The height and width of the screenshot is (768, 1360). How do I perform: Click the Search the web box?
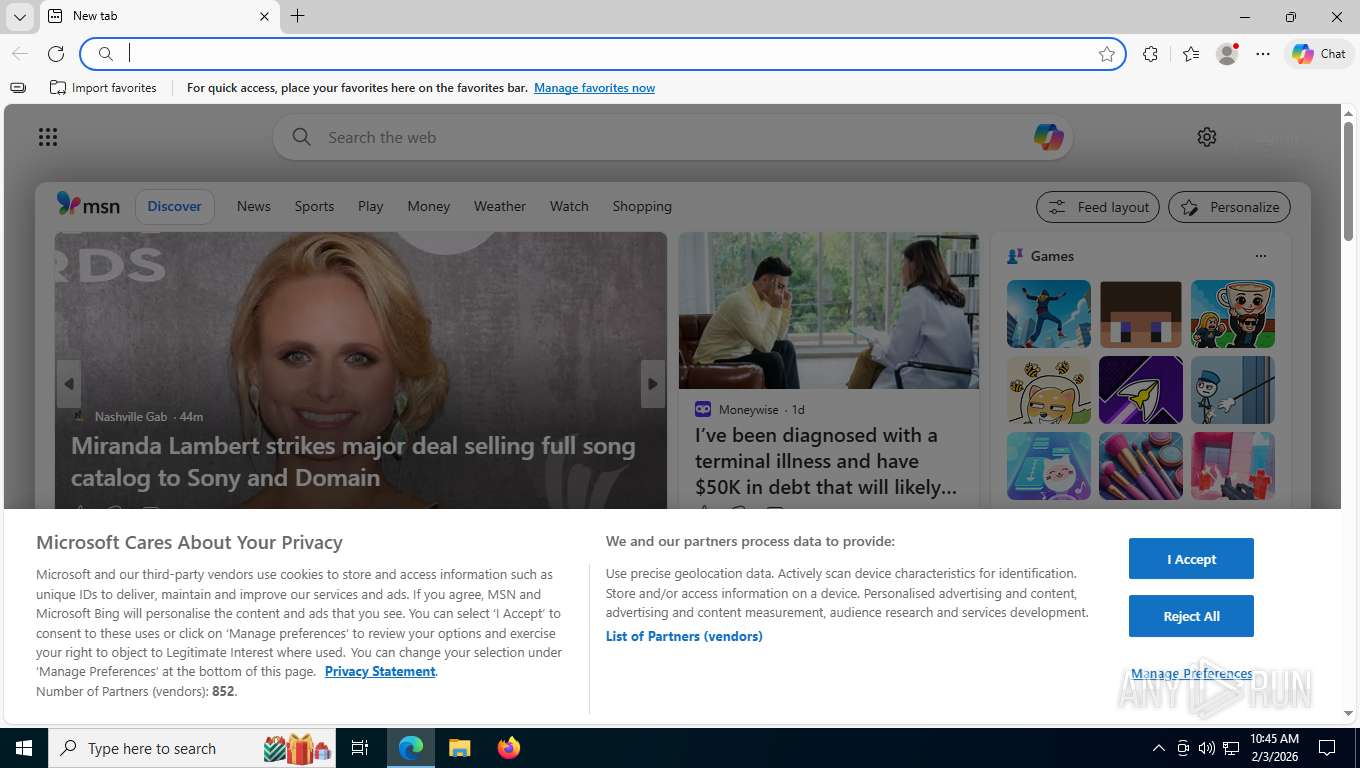[672, 137]
